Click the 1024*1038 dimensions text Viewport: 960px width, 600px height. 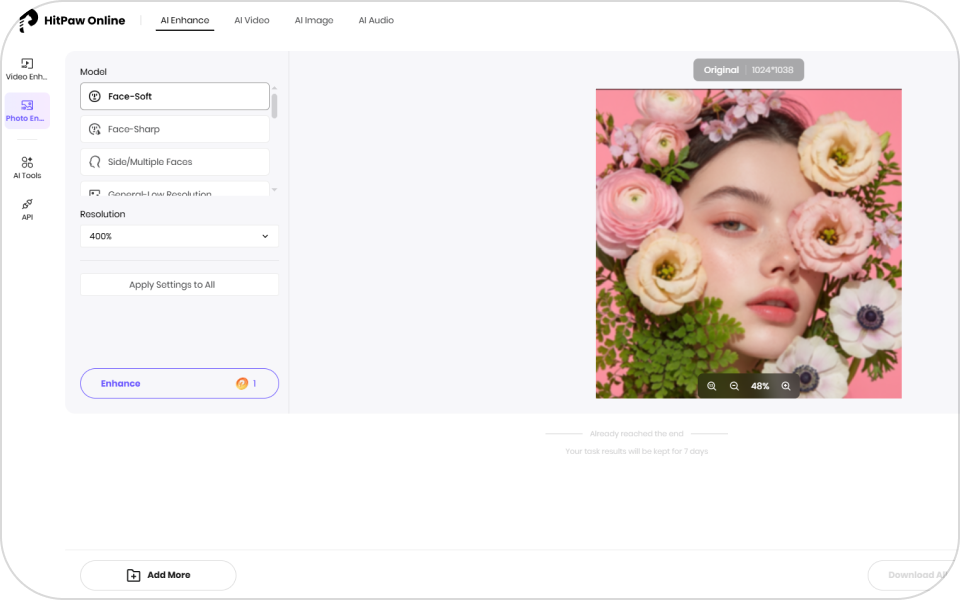[x=773, y=70]
